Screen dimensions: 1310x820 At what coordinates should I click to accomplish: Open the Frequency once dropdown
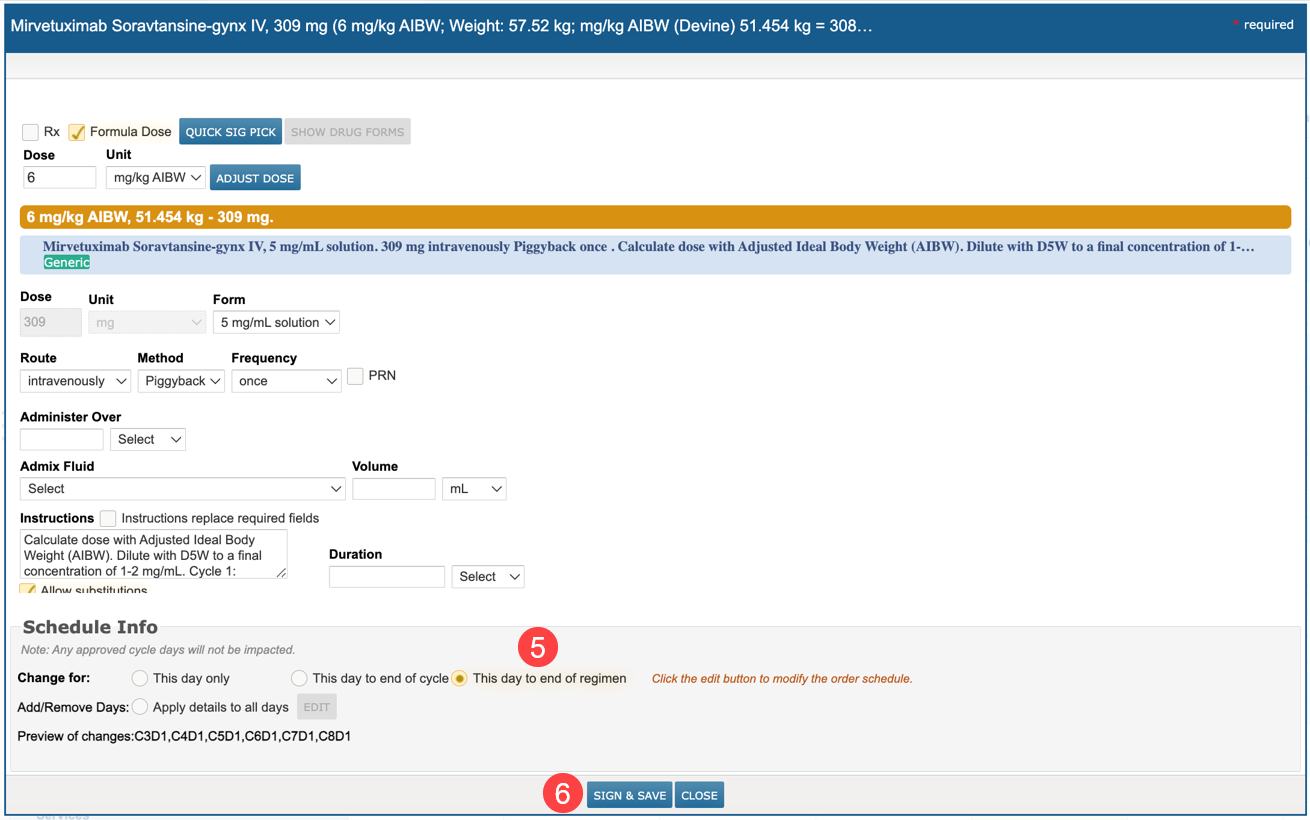286,381
